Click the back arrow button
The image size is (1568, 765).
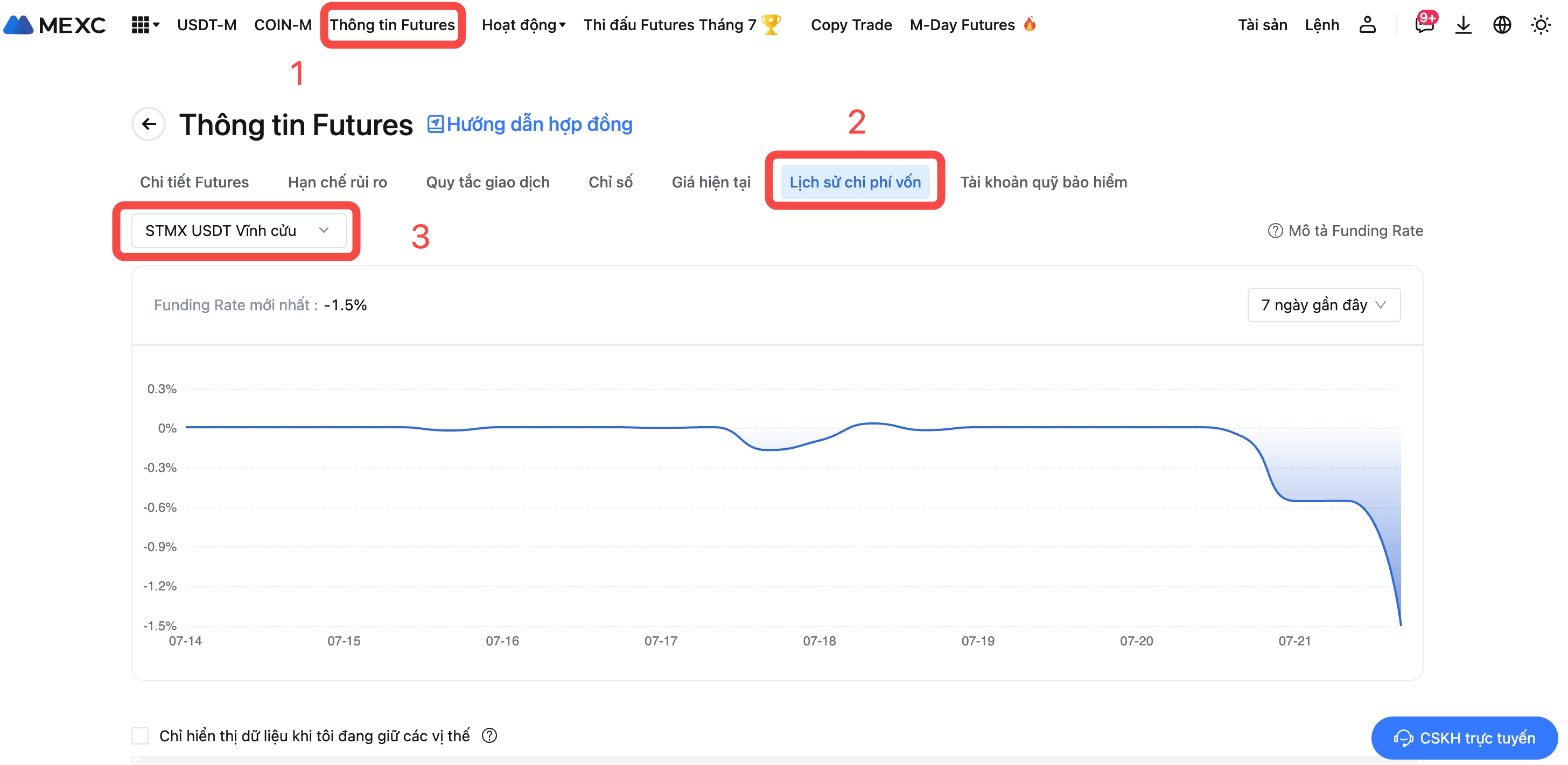149,124
